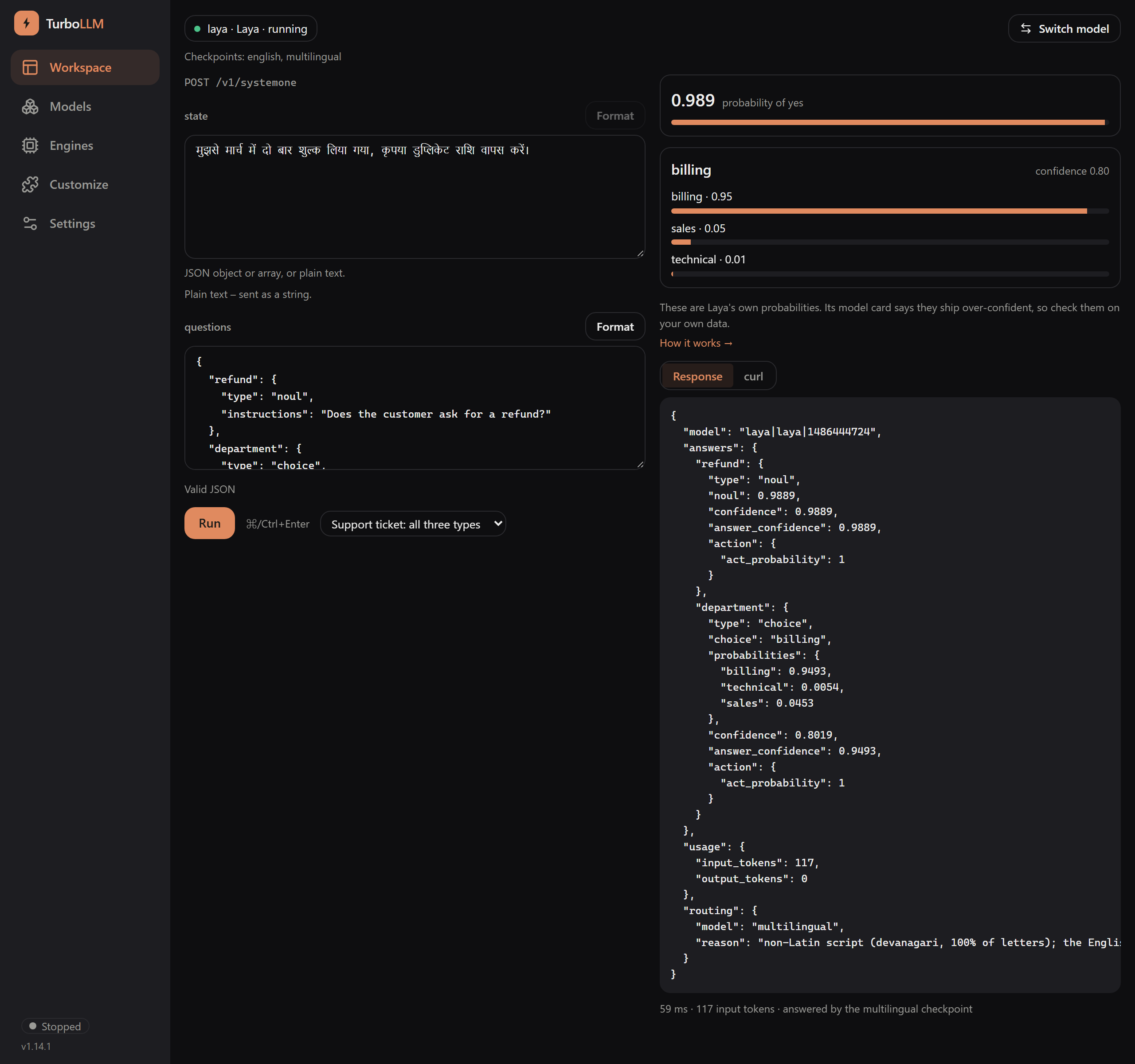Open the Models section
Viewport: 1135px width, 1064px height.
pos(85,106)
